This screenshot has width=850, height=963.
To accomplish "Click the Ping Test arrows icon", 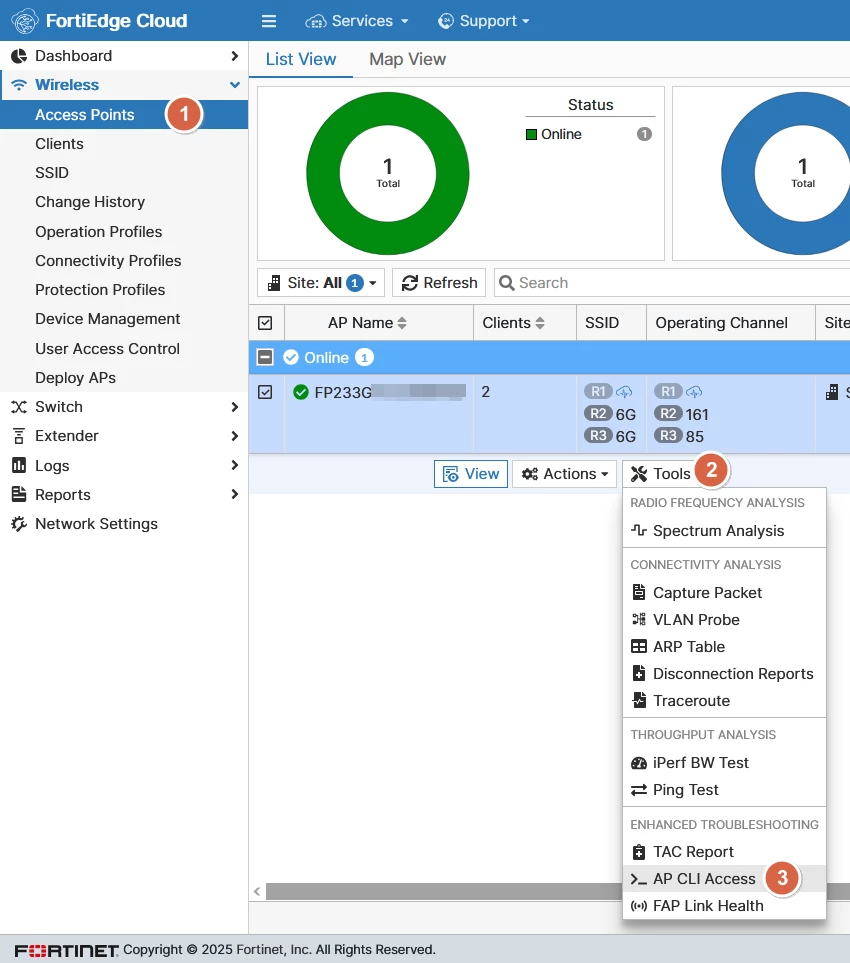I will (x=639, y=790).
